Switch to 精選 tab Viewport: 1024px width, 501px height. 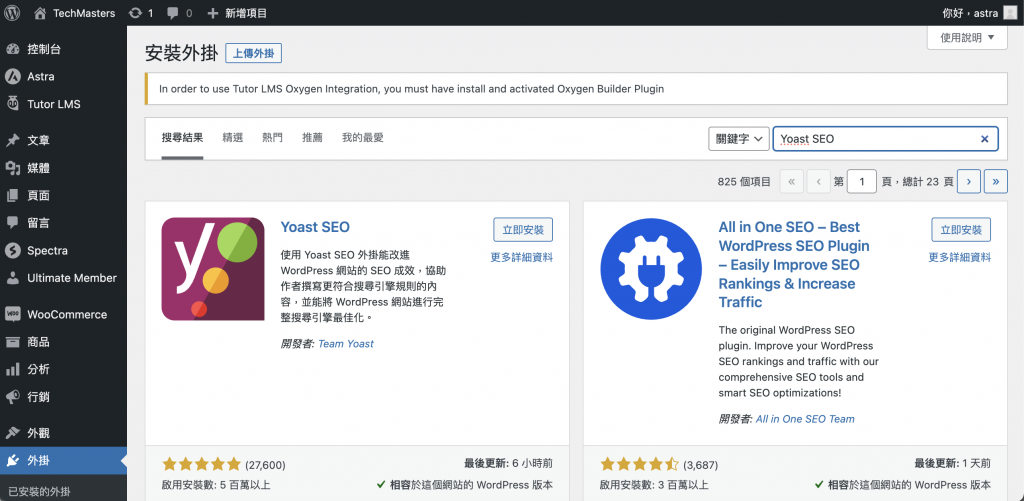[232, 138]
